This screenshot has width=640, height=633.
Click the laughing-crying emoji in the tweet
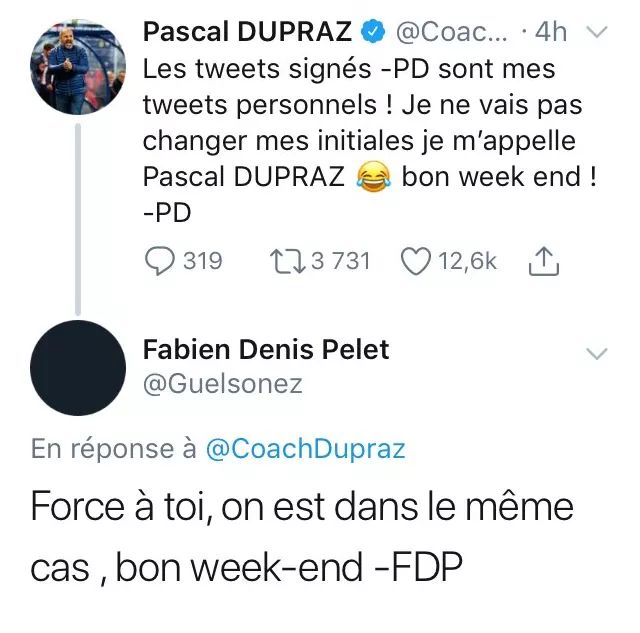pos(372,177)
